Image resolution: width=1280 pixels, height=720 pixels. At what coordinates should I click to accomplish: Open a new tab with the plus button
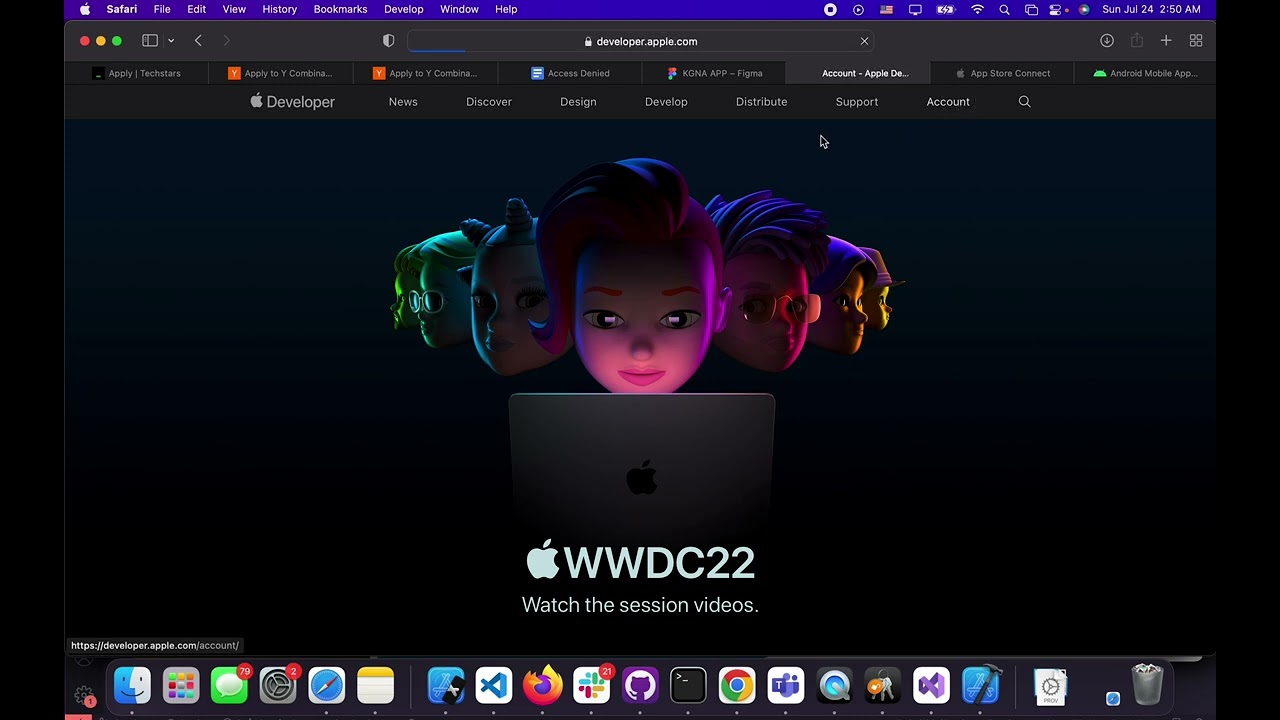[x=1166, y=41]
